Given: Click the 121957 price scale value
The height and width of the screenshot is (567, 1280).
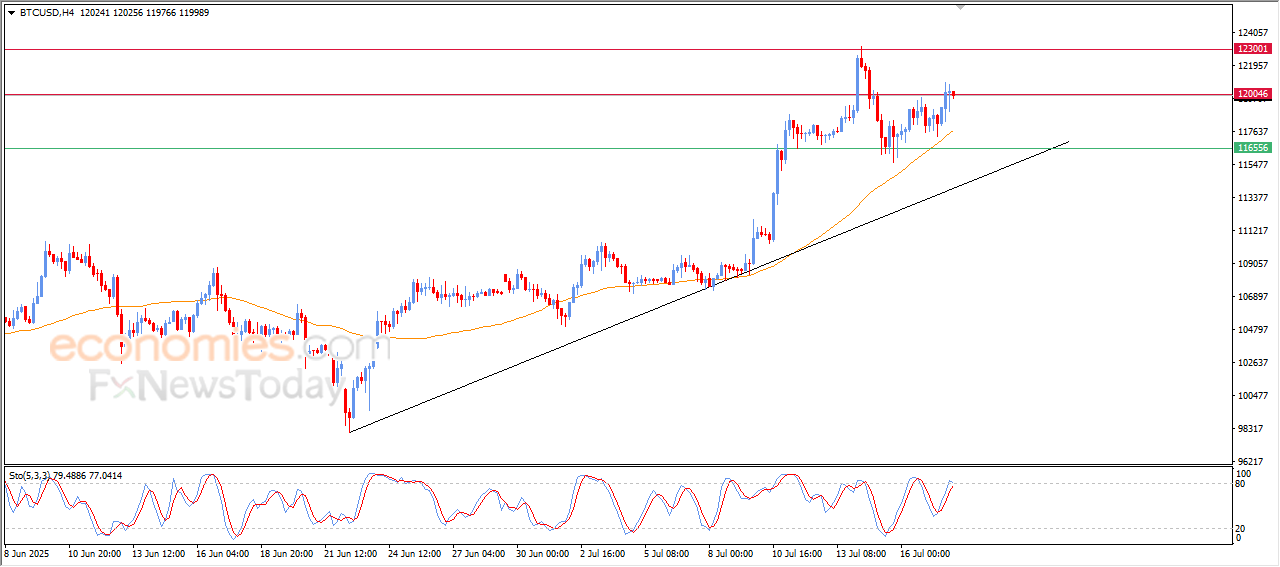Looking at the screenshot, I should pyautogui.click(x=1255, y=66).
